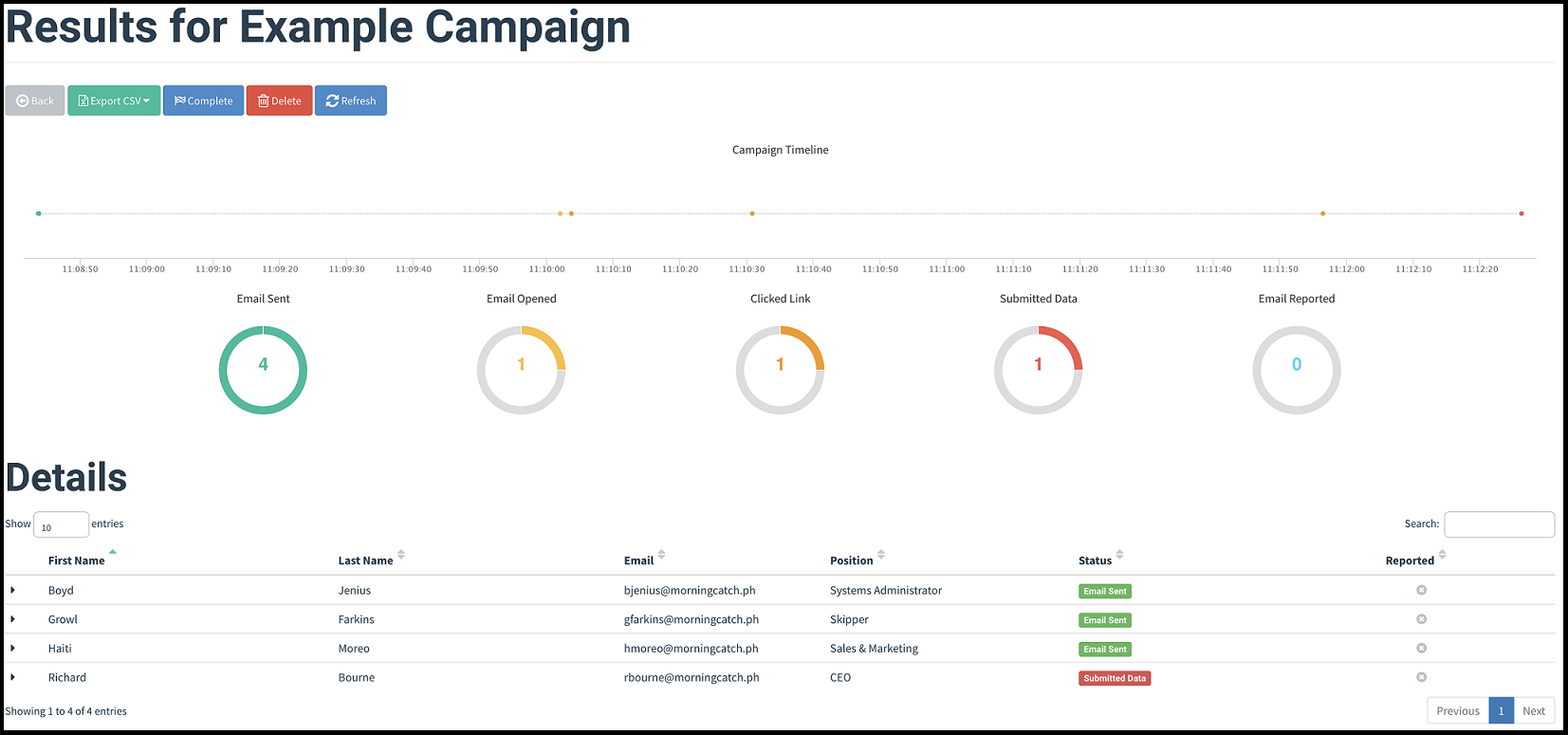The width and height of the screenshot is (1568, 735).
Task: Delete the campaign with trash button
Action: (x=279, y=101)
